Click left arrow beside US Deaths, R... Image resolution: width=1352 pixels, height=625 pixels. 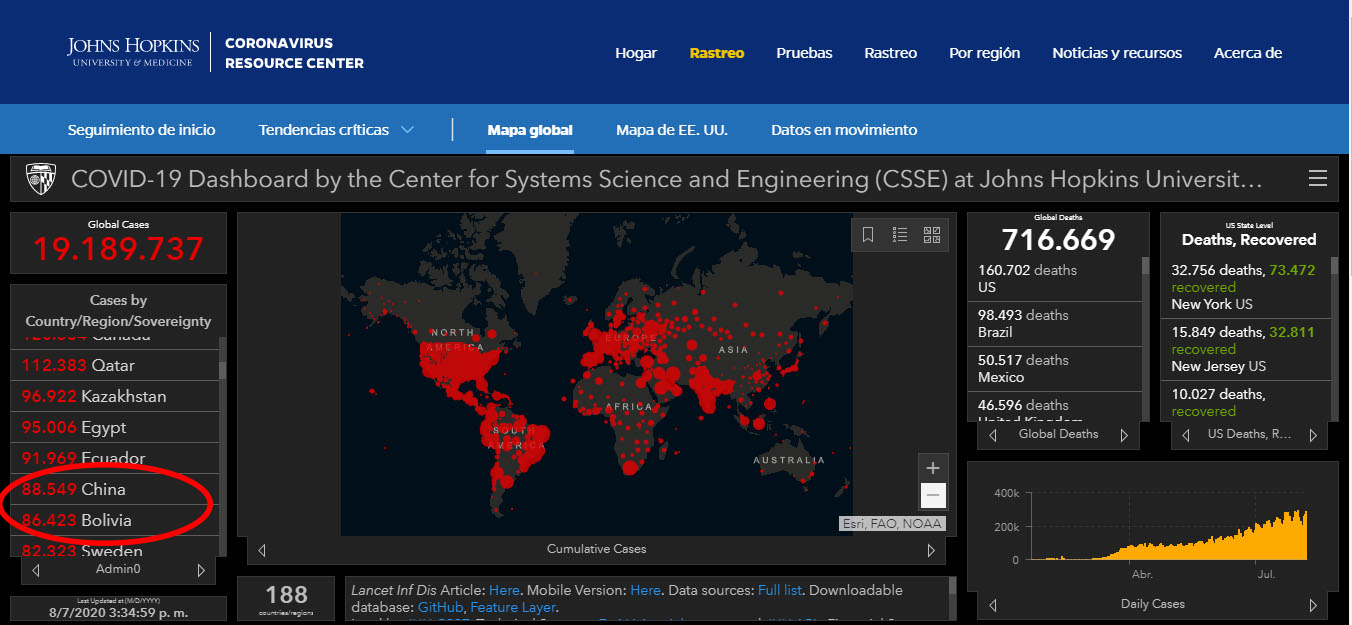1186,435
